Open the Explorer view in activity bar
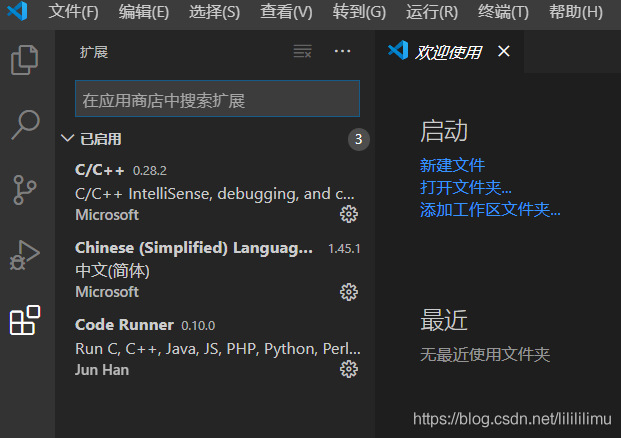The height and width of the screenshot is (438, 621). (24, 60)
